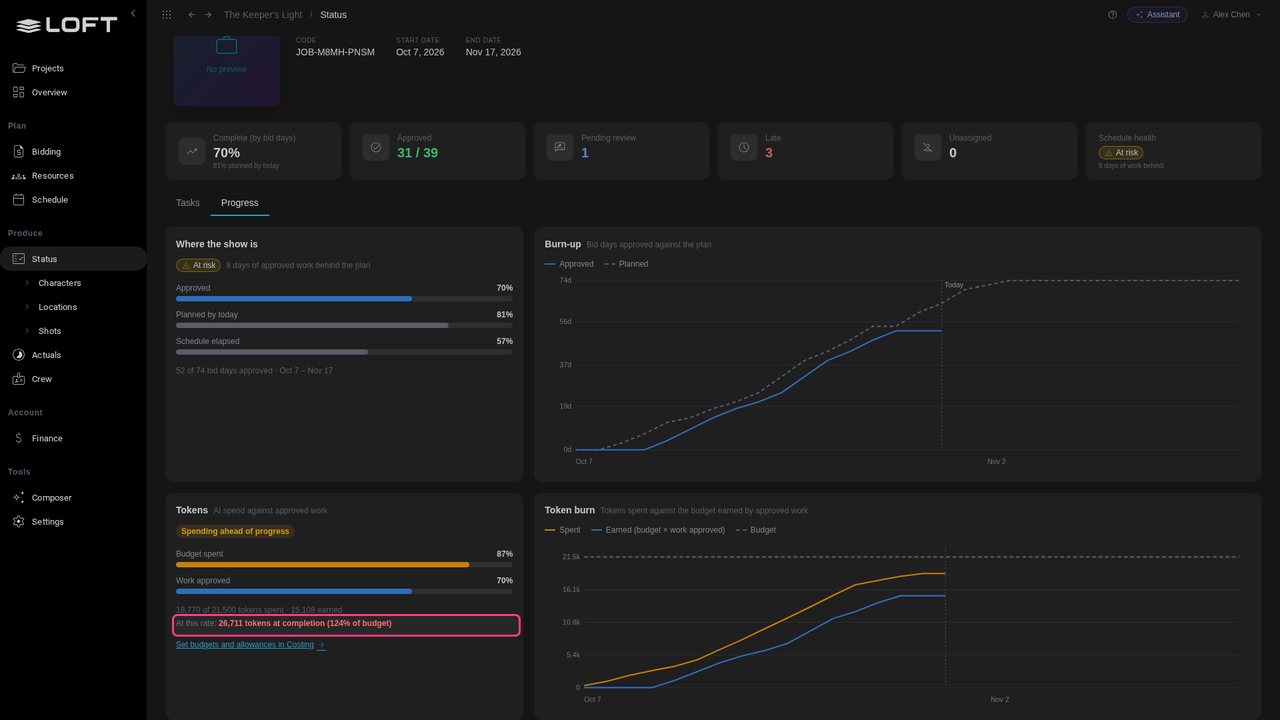
Task: Toggle the Planned series in Burn-up legend
Action: (626, 264)
